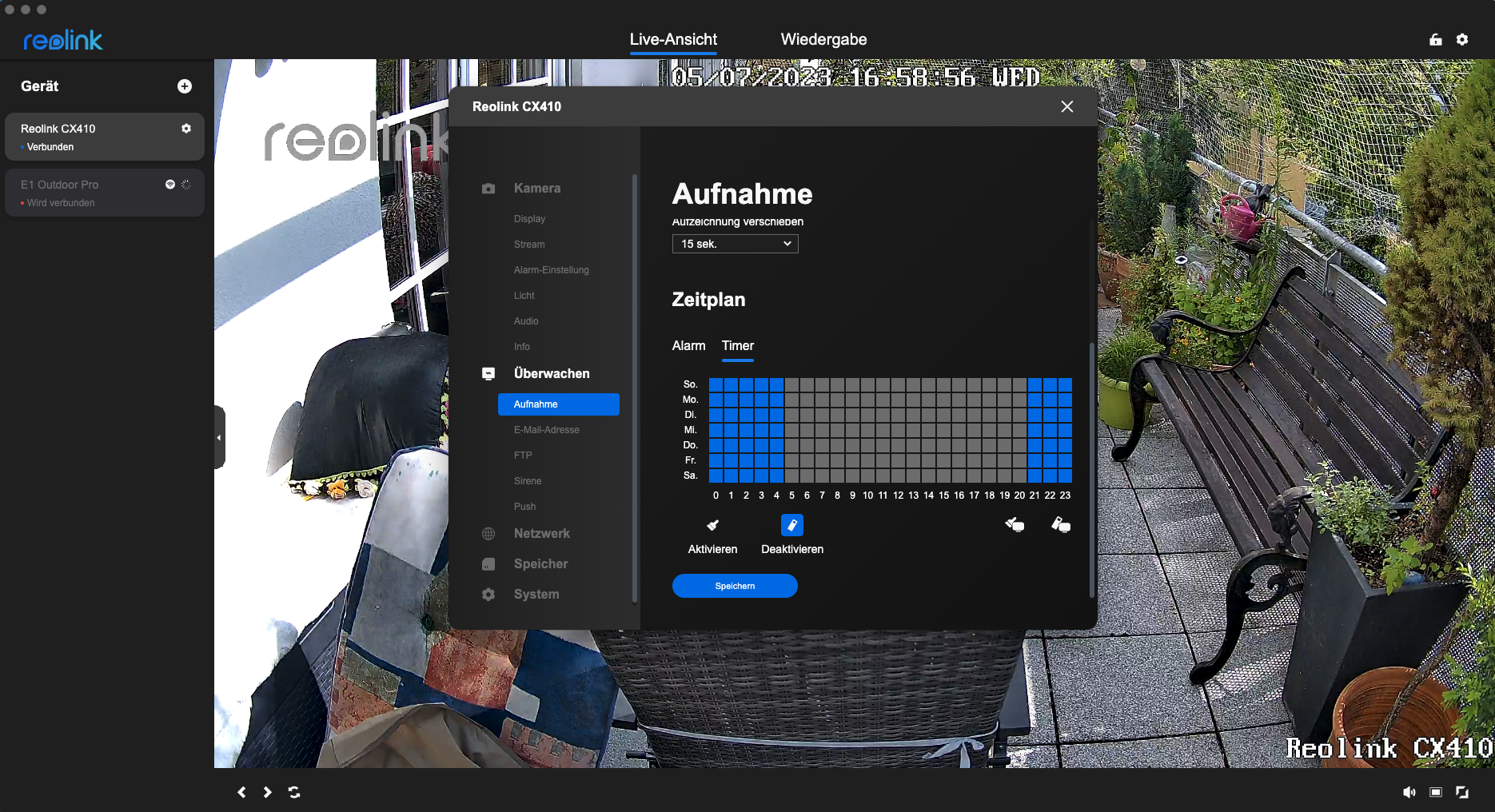Screen dimensions: 1495x812
Task: Click the activate-all brush icon for the schedule
Action: click(x=1015, y=525)
